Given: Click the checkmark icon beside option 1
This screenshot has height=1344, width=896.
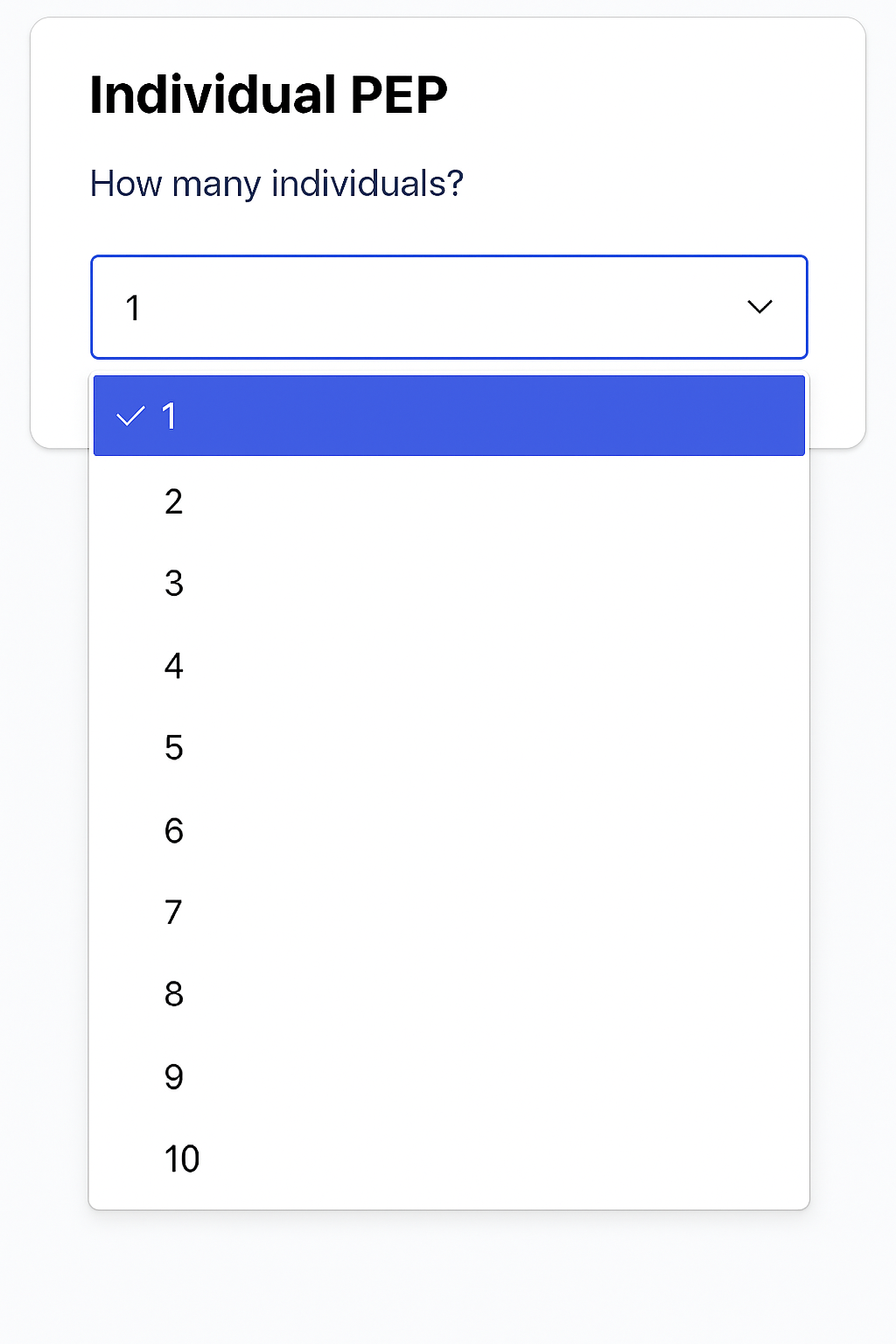Looking at the screenshot, I should click(130, 416).
